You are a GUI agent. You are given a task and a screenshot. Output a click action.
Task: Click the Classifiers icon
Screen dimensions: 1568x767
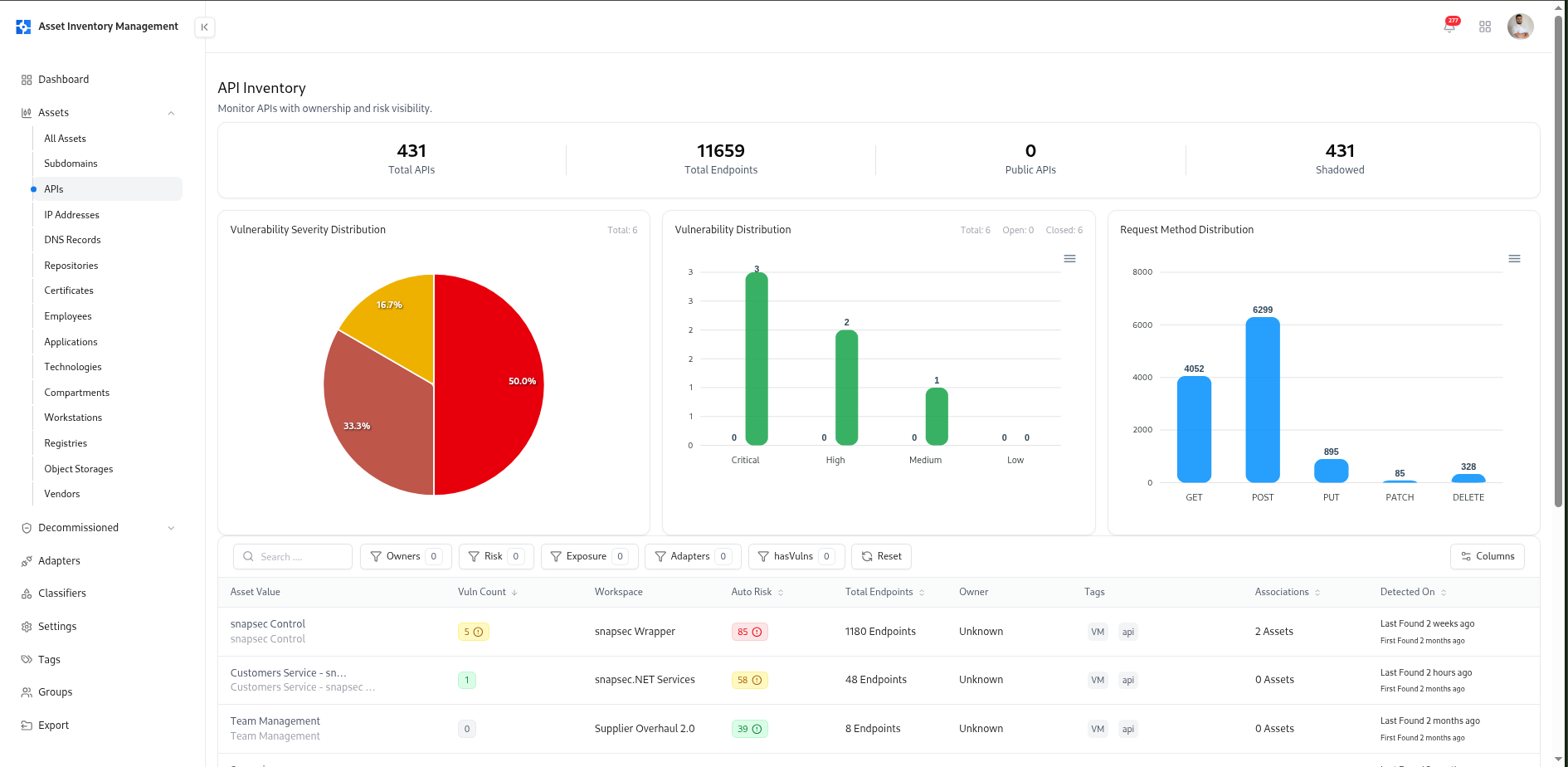coord(27,594)
